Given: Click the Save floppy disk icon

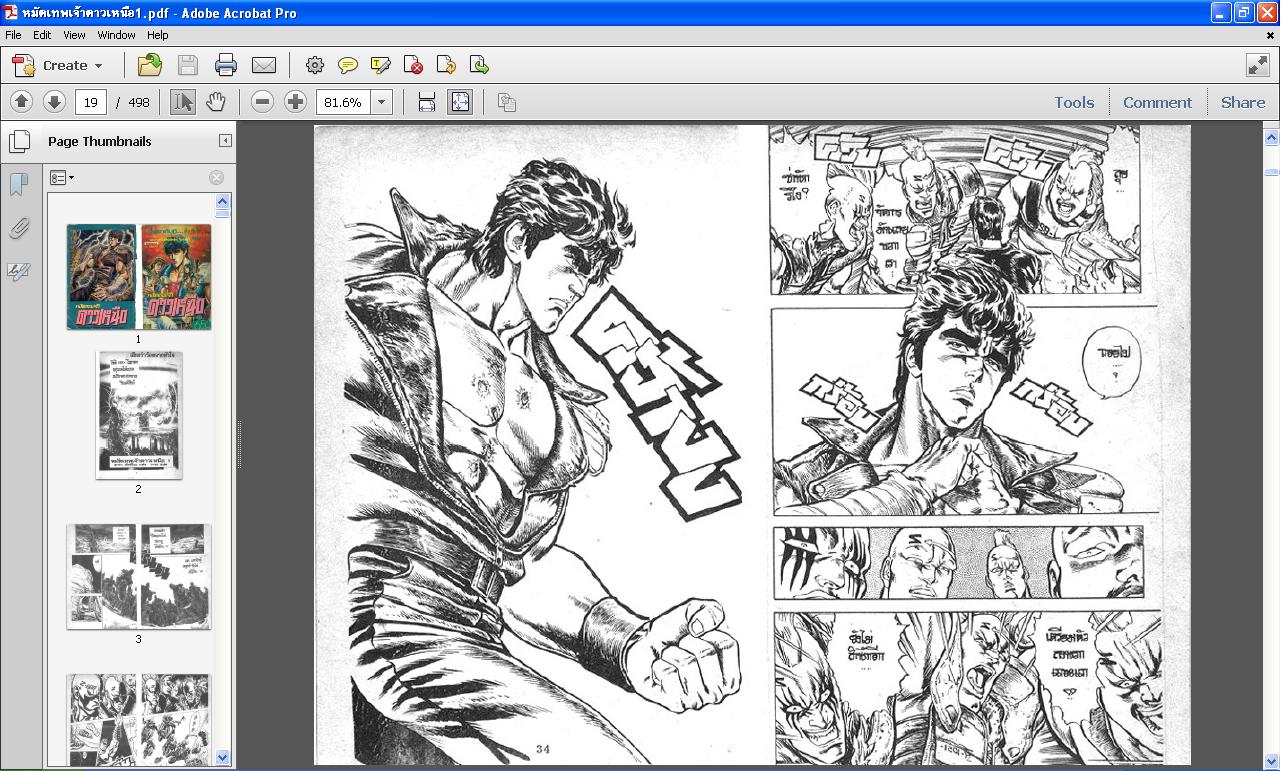Looking at the screenshot, I should tap(187, 65).
